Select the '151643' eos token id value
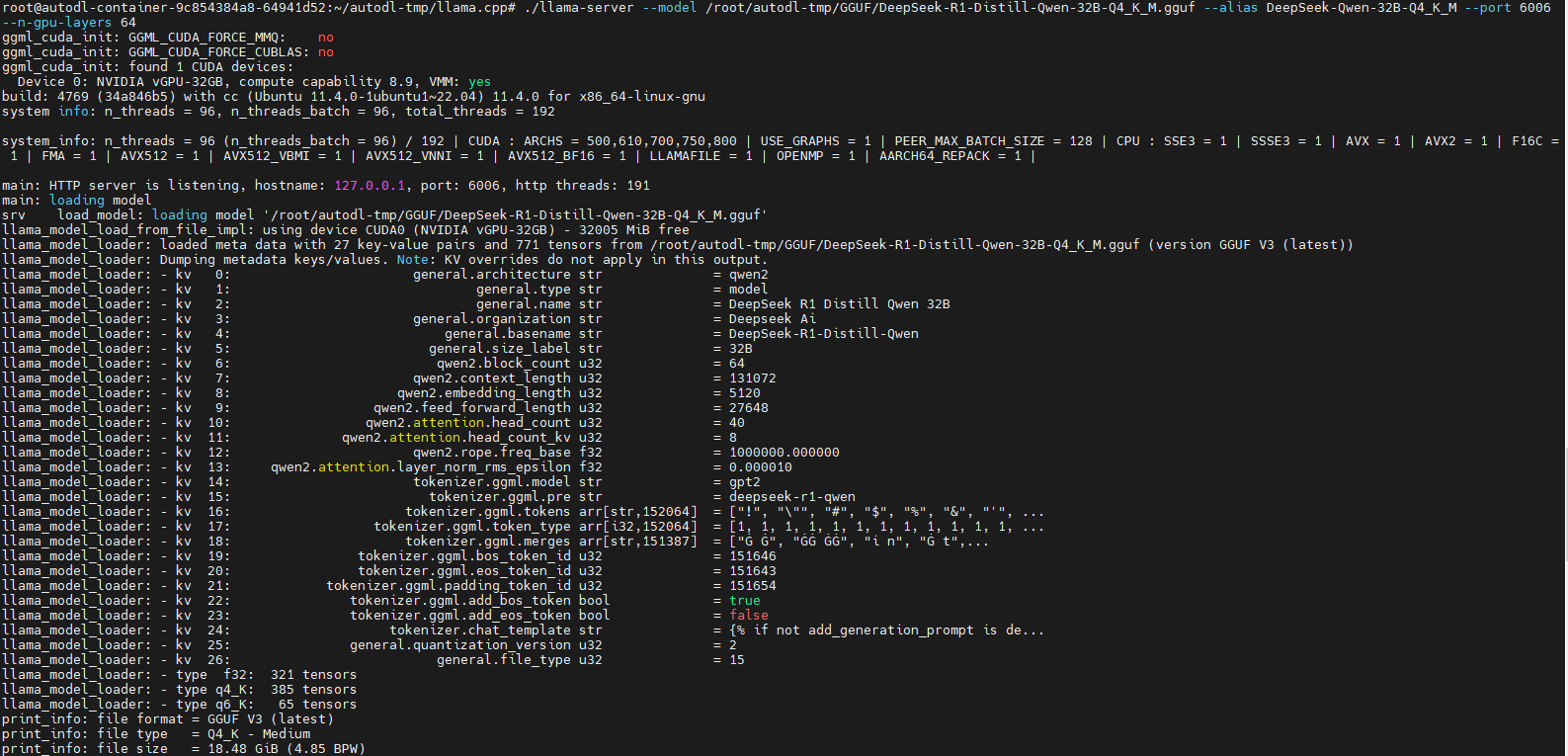The width and height of the screenshot is (1568, 756). pos(753,571)
